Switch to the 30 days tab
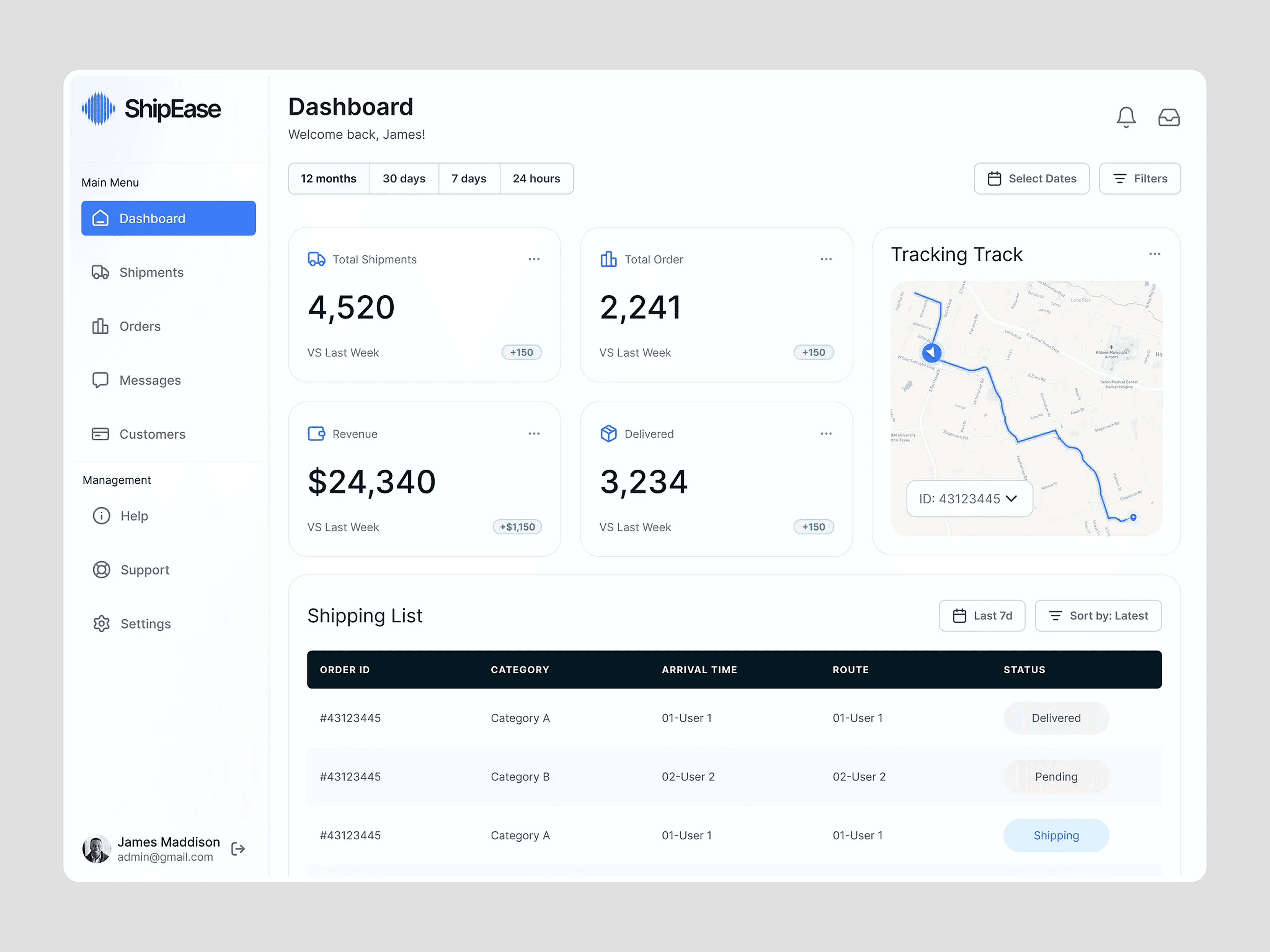The width and height of the screenshot is (1270, 952). pyautogui.click(x=404, y=178)
